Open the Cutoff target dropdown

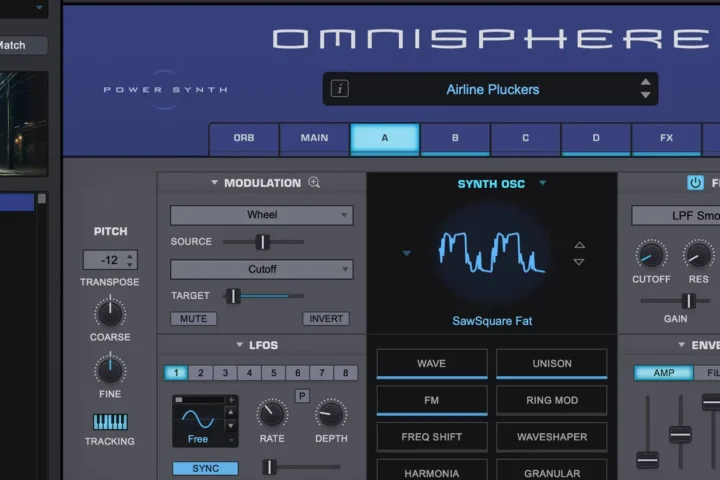(x=262, y=269)
